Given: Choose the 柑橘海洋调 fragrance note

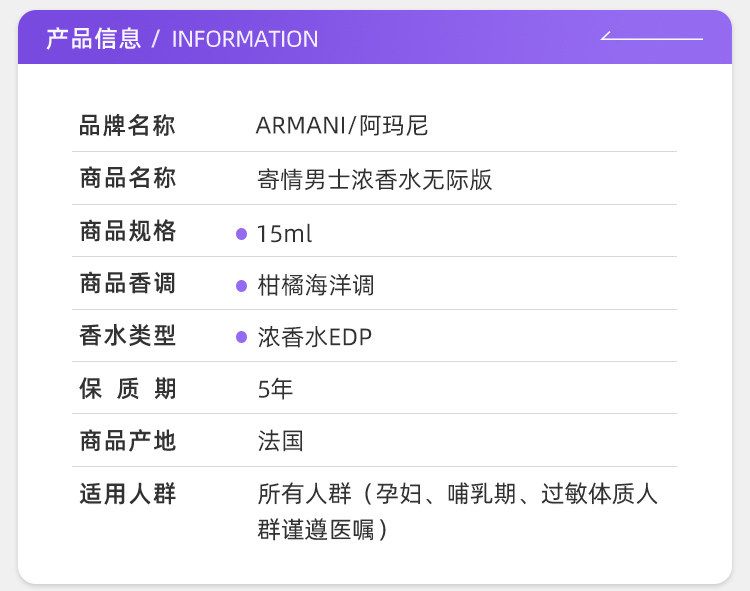Looking at the screenshot, I should tap(316, 286).
